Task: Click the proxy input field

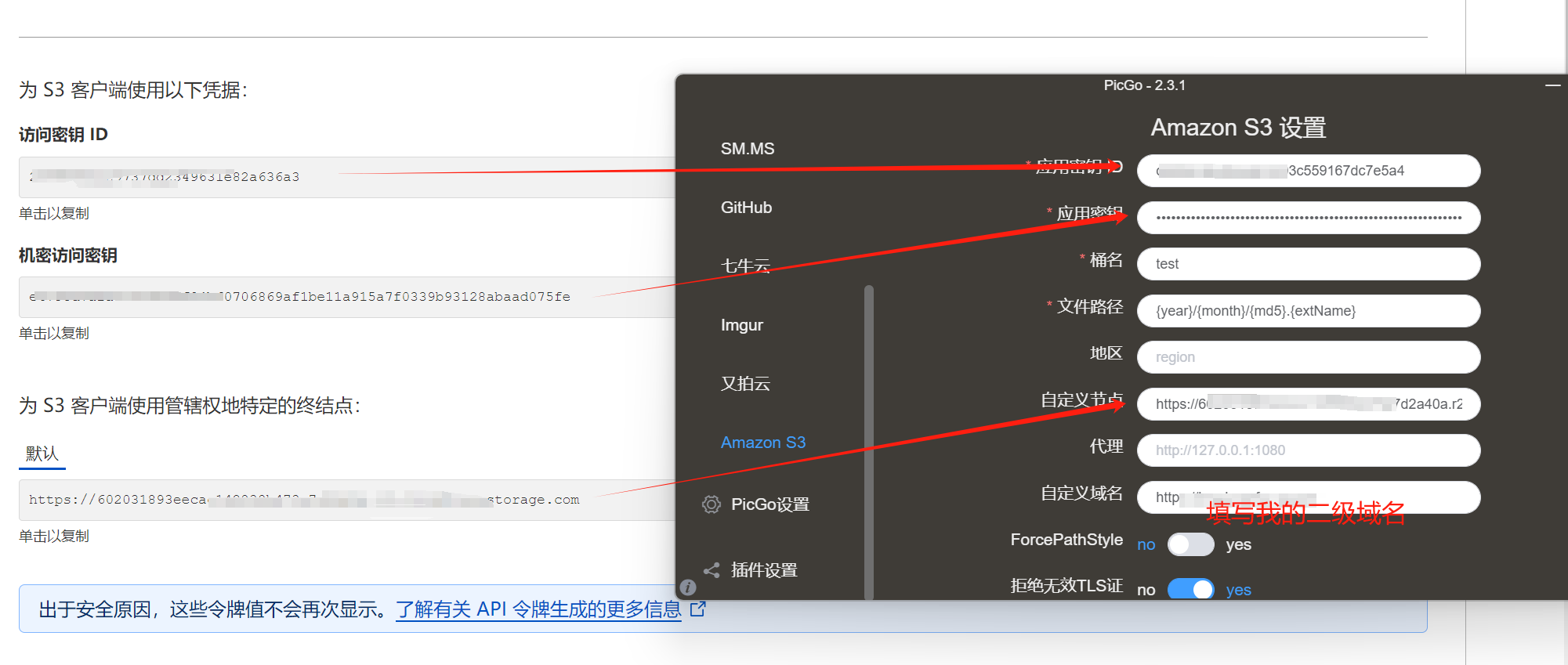Action: click(x=1308, y=450)
